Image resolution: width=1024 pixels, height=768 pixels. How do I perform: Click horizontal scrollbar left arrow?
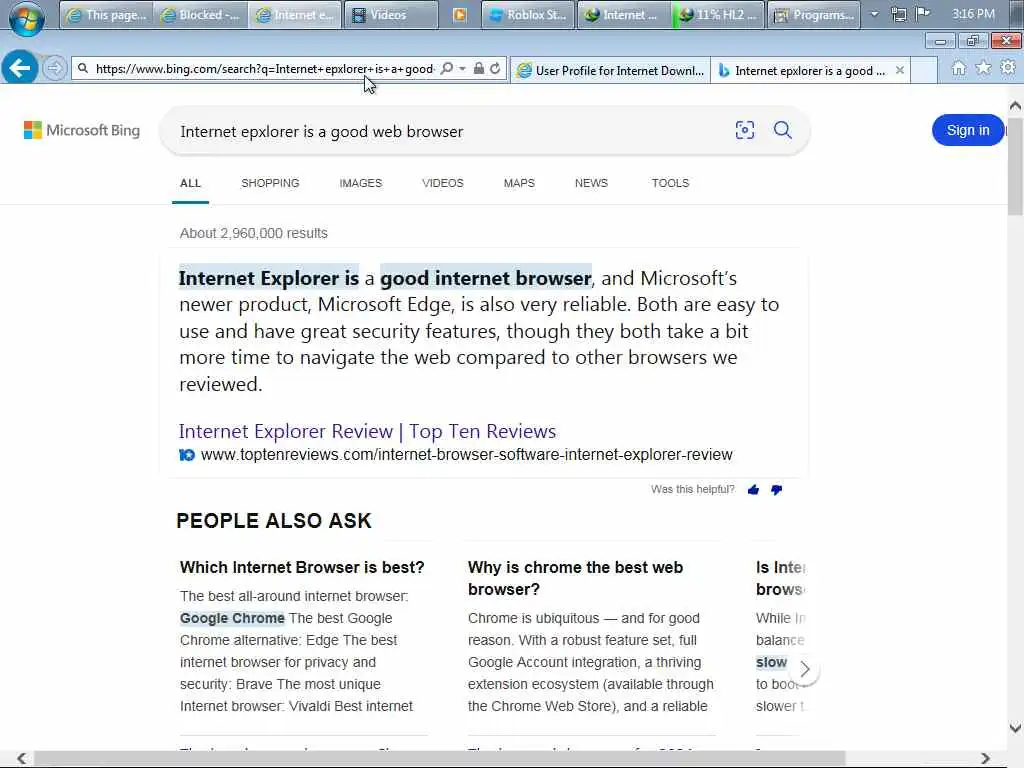click(x=22, y=758)
